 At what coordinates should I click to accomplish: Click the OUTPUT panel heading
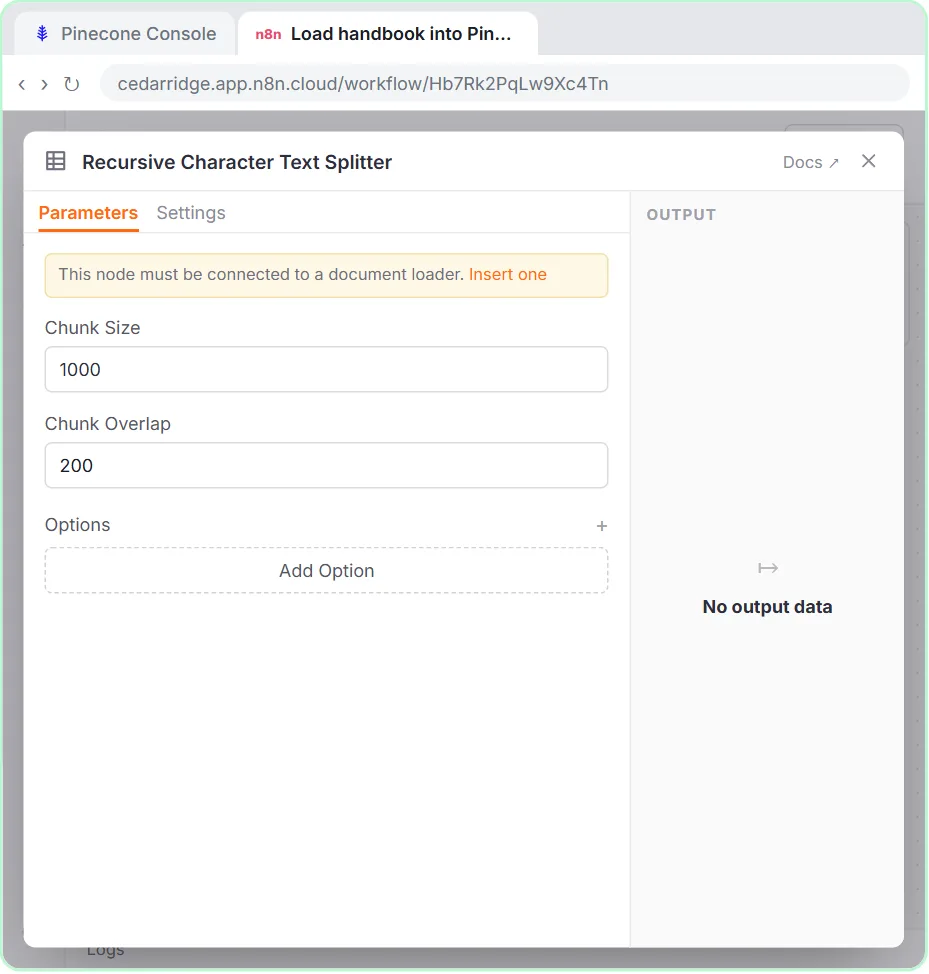pyautogui.click(x=681, y=215)
